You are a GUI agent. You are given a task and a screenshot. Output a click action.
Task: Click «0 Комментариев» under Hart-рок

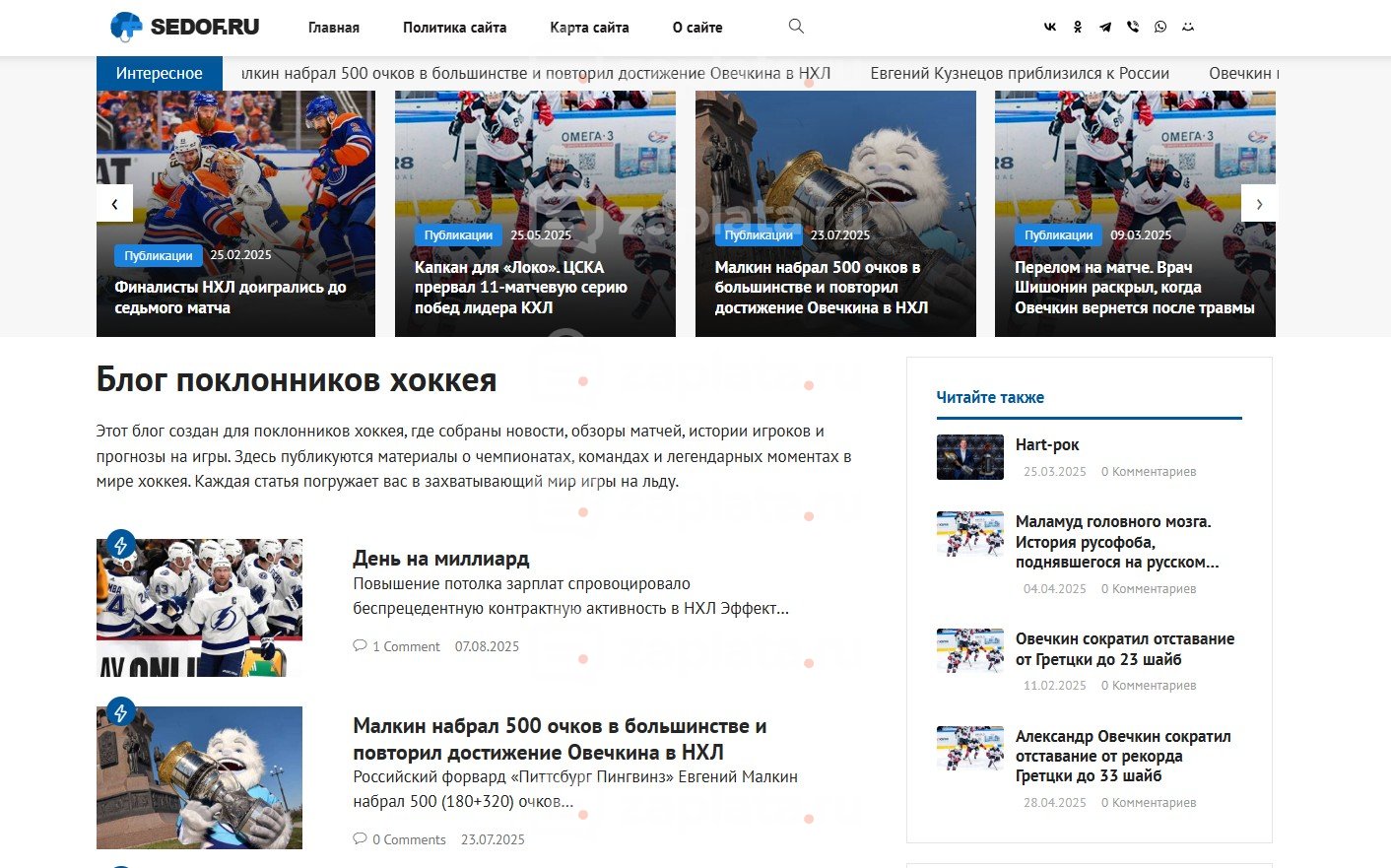pos(1149,472)
